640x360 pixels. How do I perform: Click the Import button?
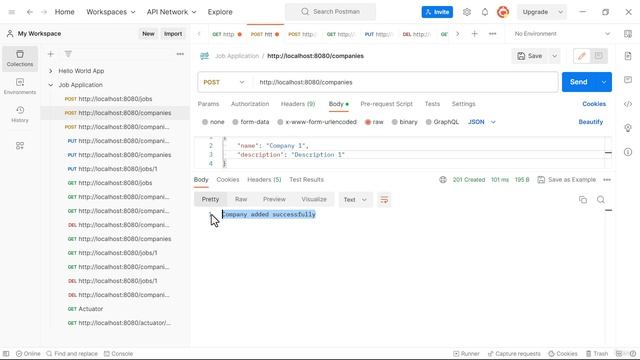[x=173, y=34]
